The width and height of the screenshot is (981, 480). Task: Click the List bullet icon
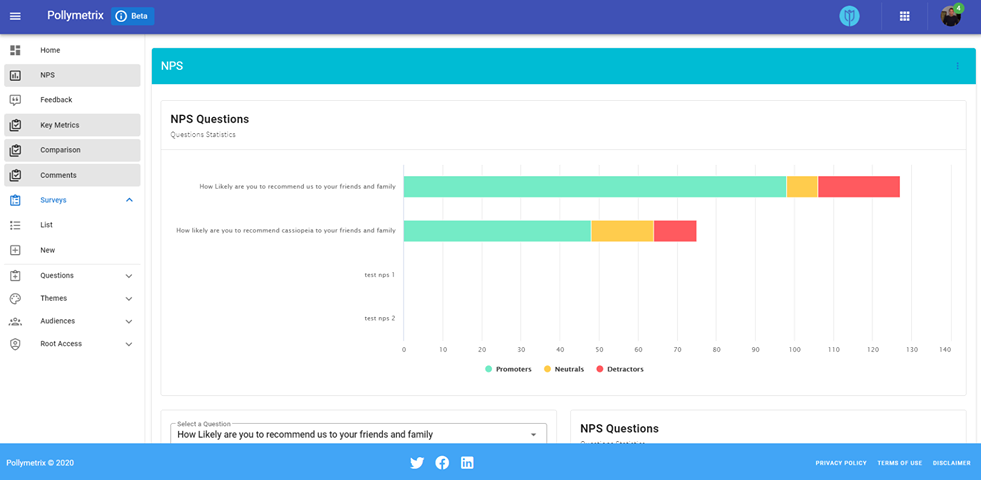click(x=16, y=225)
